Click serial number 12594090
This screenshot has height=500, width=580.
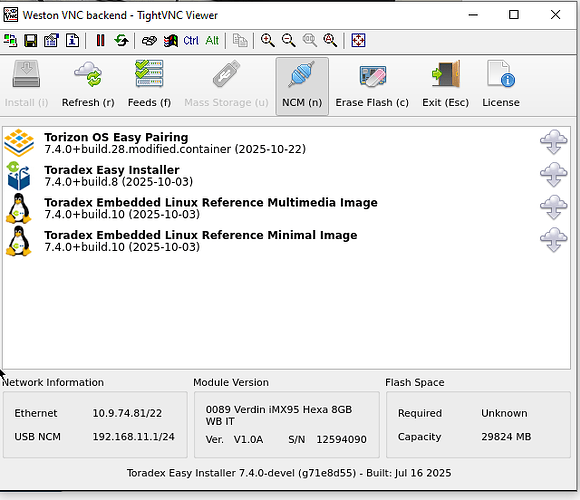pyautogui.click(x=341, y=439)
